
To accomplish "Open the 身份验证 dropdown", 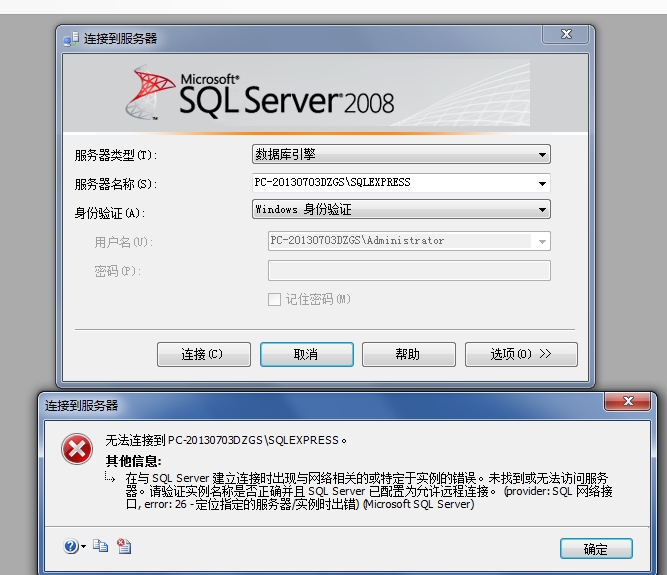I will pyautogui.click(x=401, y=209).
